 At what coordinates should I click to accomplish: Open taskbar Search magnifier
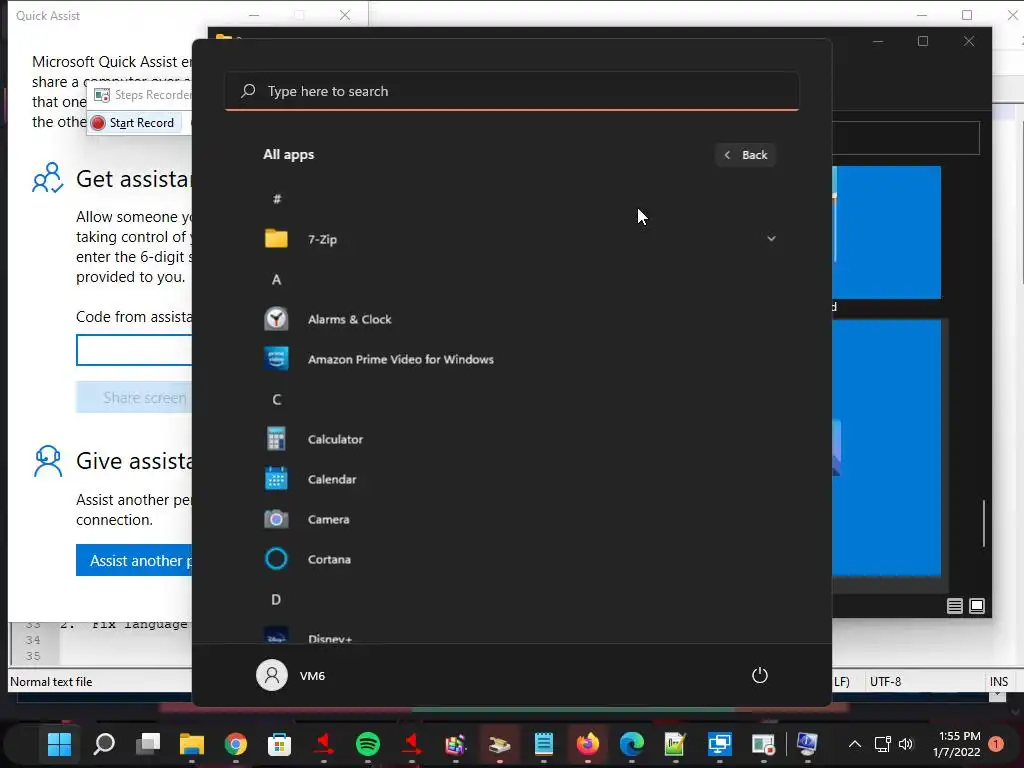pyautogui.click(x=104, y=744)
